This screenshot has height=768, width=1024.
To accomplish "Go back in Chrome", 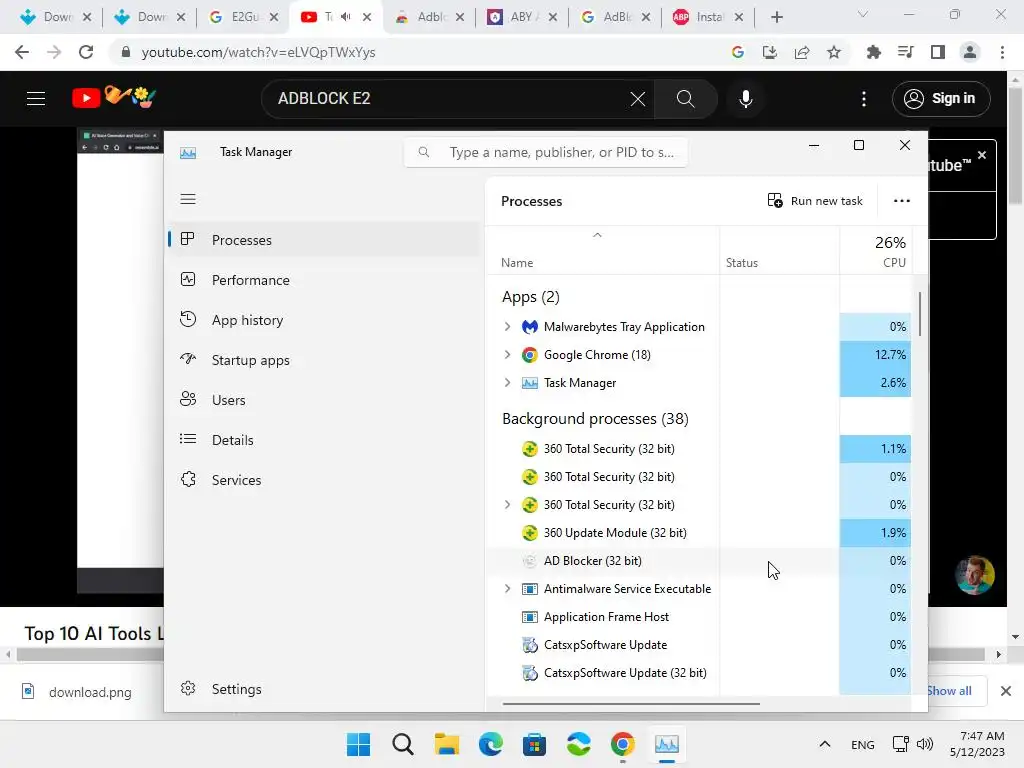I will click(x=22, y=52).
